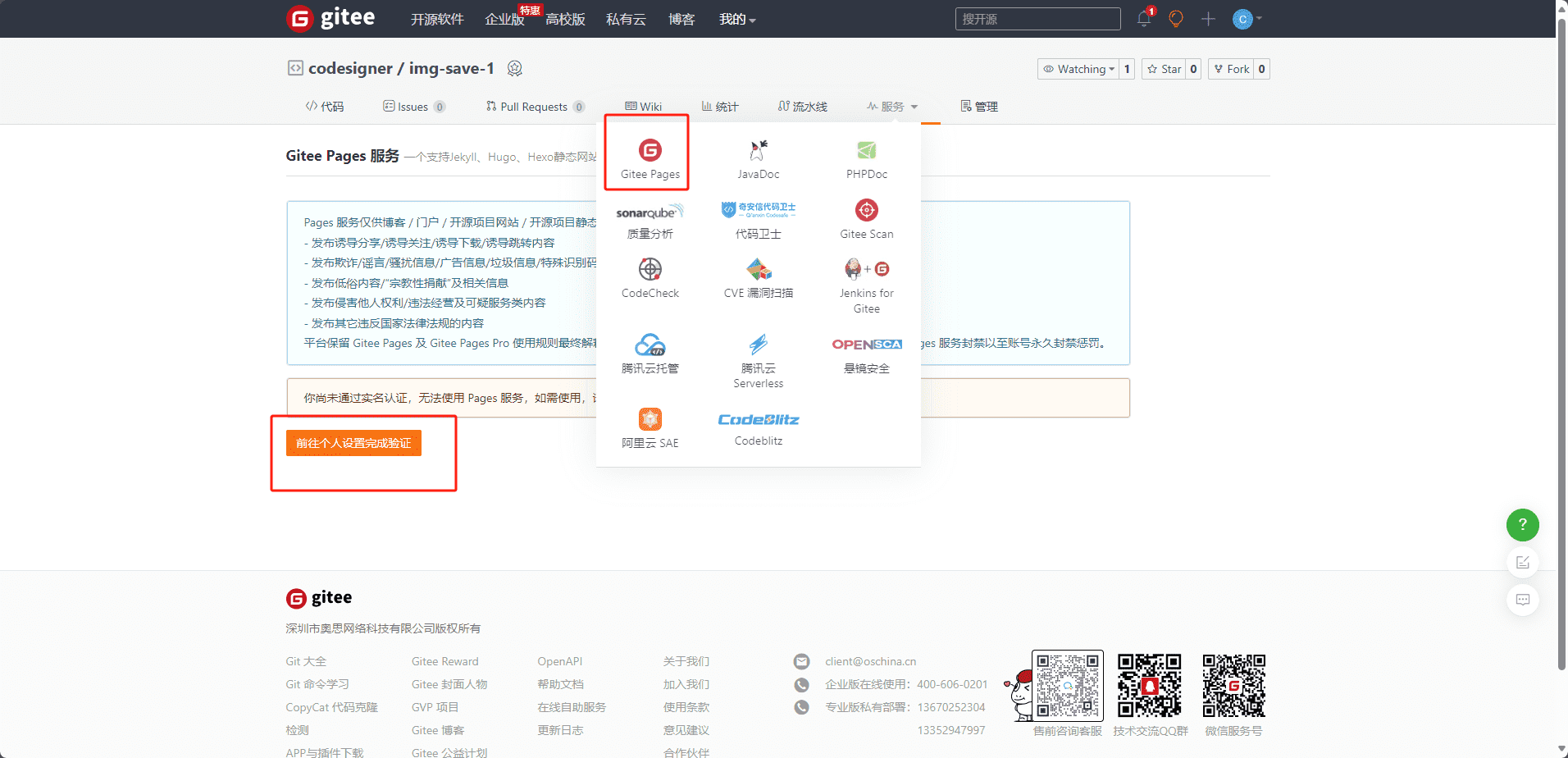The image size is (1568, 758).
Task: Open the GVP 项目 footer link
Action: (435, 707)
